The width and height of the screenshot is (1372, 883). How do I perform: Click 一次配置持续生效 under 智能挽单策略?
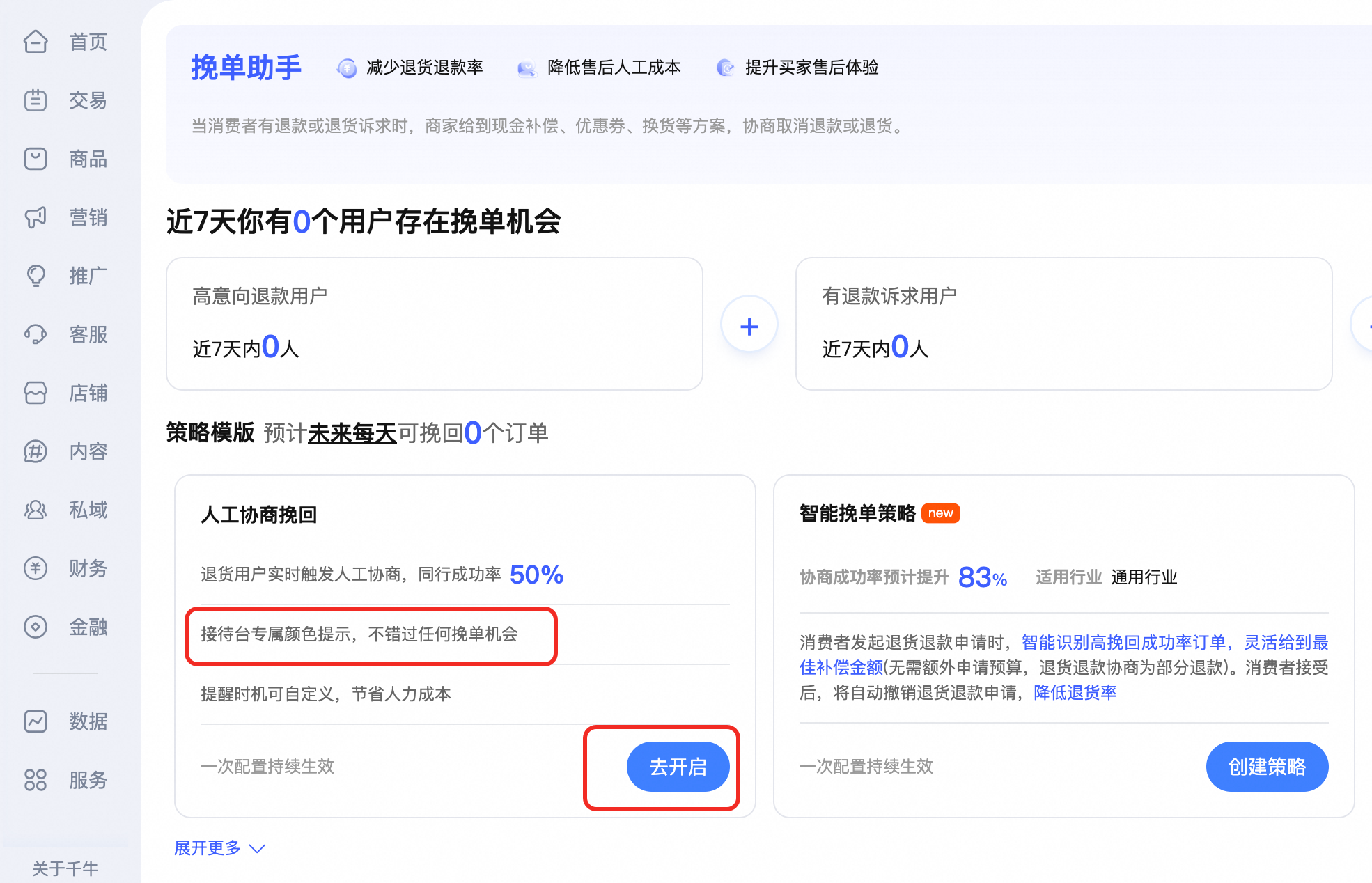pos(866,767)
